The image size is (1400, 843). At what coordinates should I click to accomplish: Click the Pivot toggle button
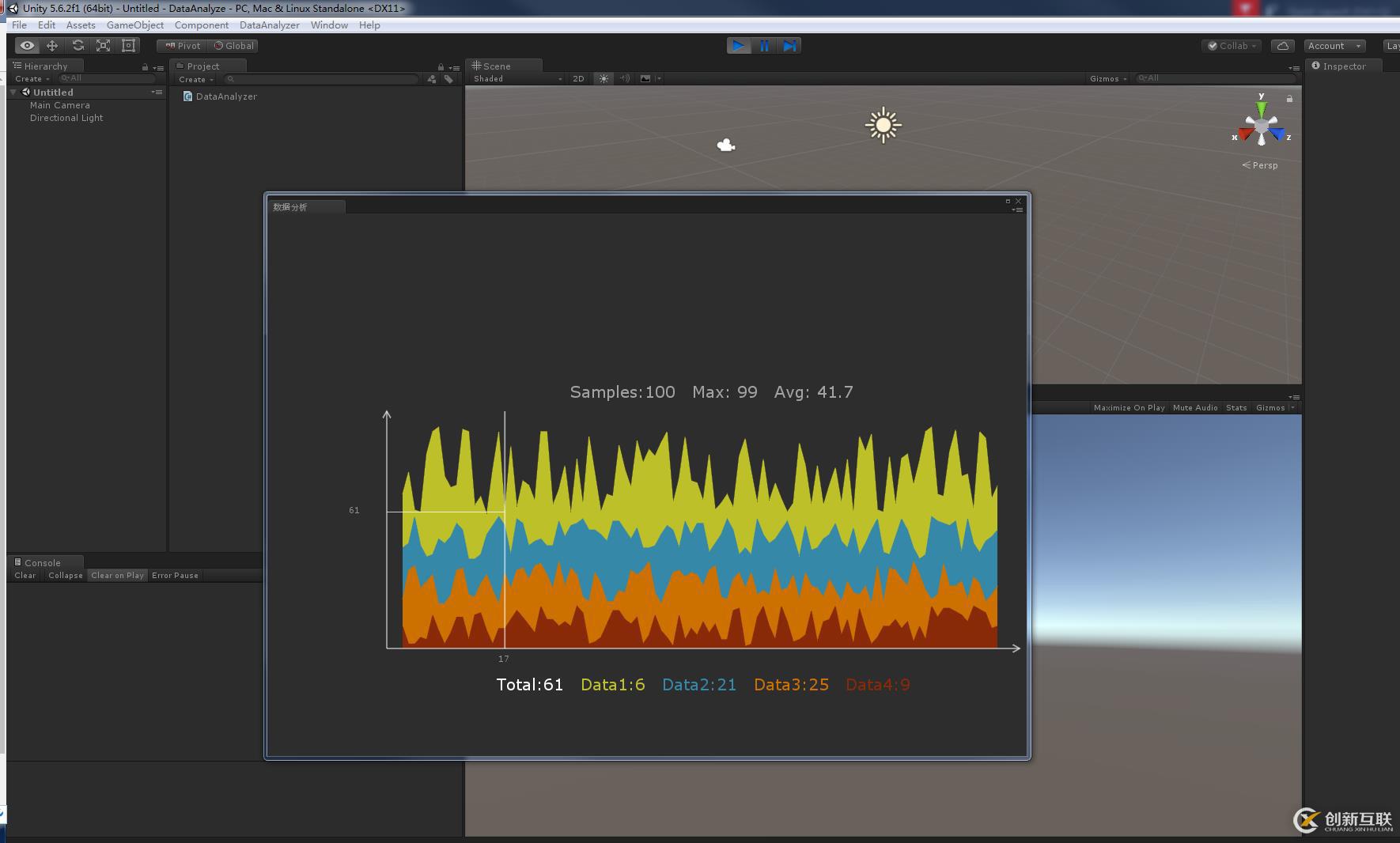183,46
